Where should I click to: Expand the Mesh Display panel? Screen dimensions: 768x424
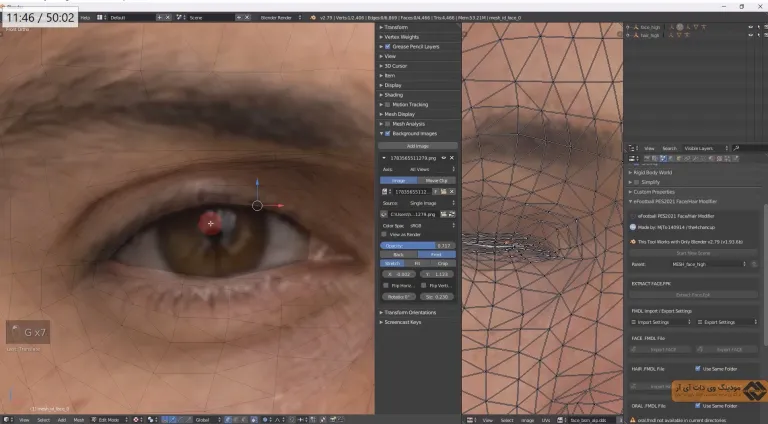(x=399, y=114)
